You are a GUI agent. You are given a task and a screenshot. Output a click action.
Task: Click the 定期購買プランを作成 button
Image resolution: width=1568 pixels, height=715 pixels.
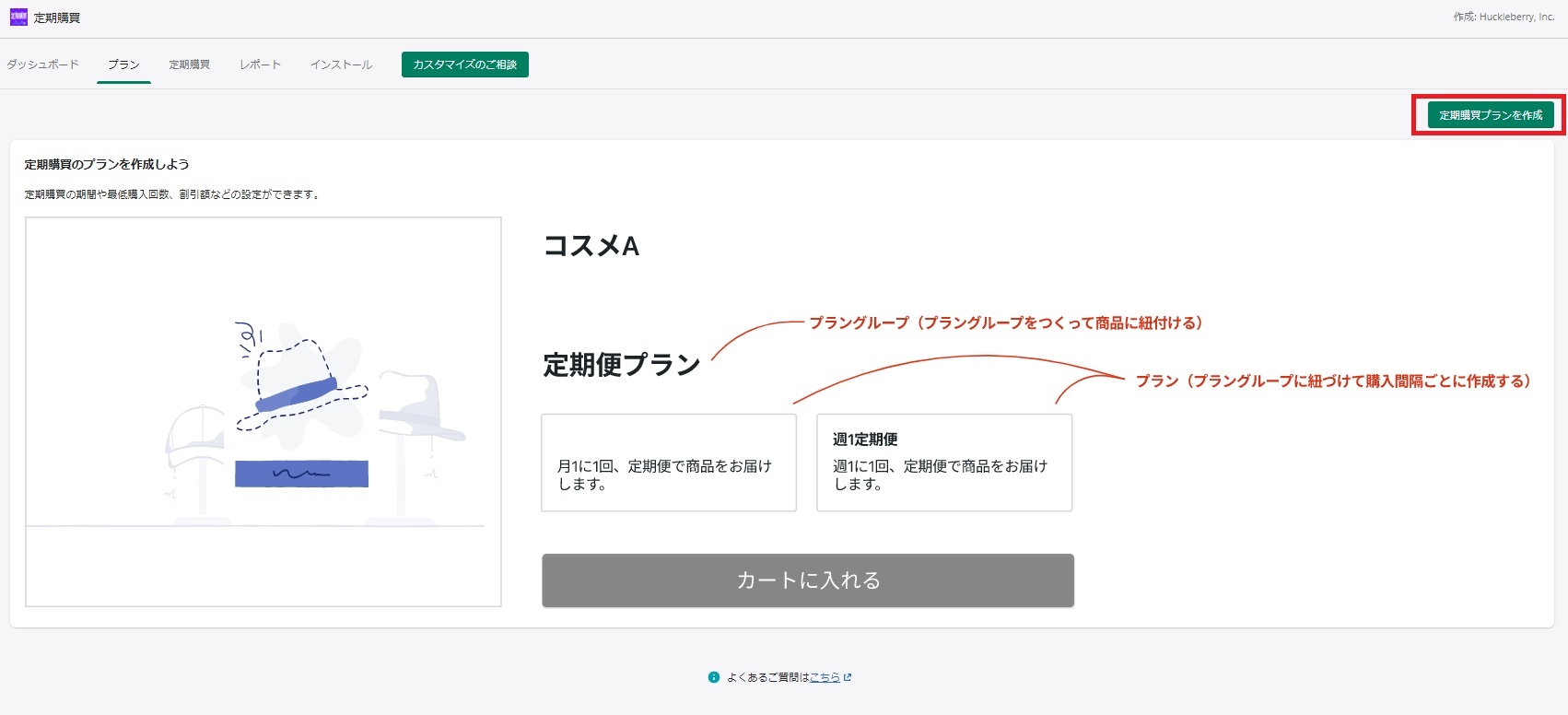pos(1491,115)
